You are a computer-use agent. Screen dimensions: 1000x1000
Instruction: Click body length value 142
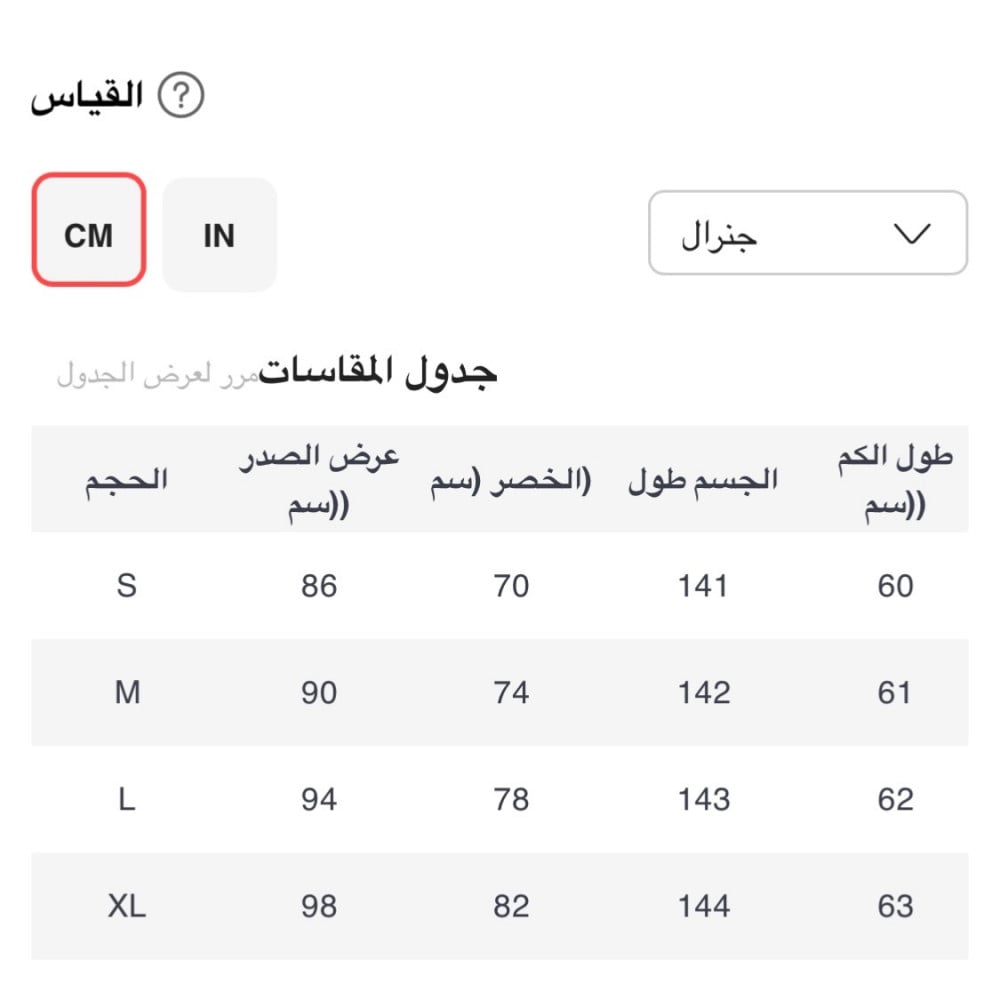click(x=703, y=692)
